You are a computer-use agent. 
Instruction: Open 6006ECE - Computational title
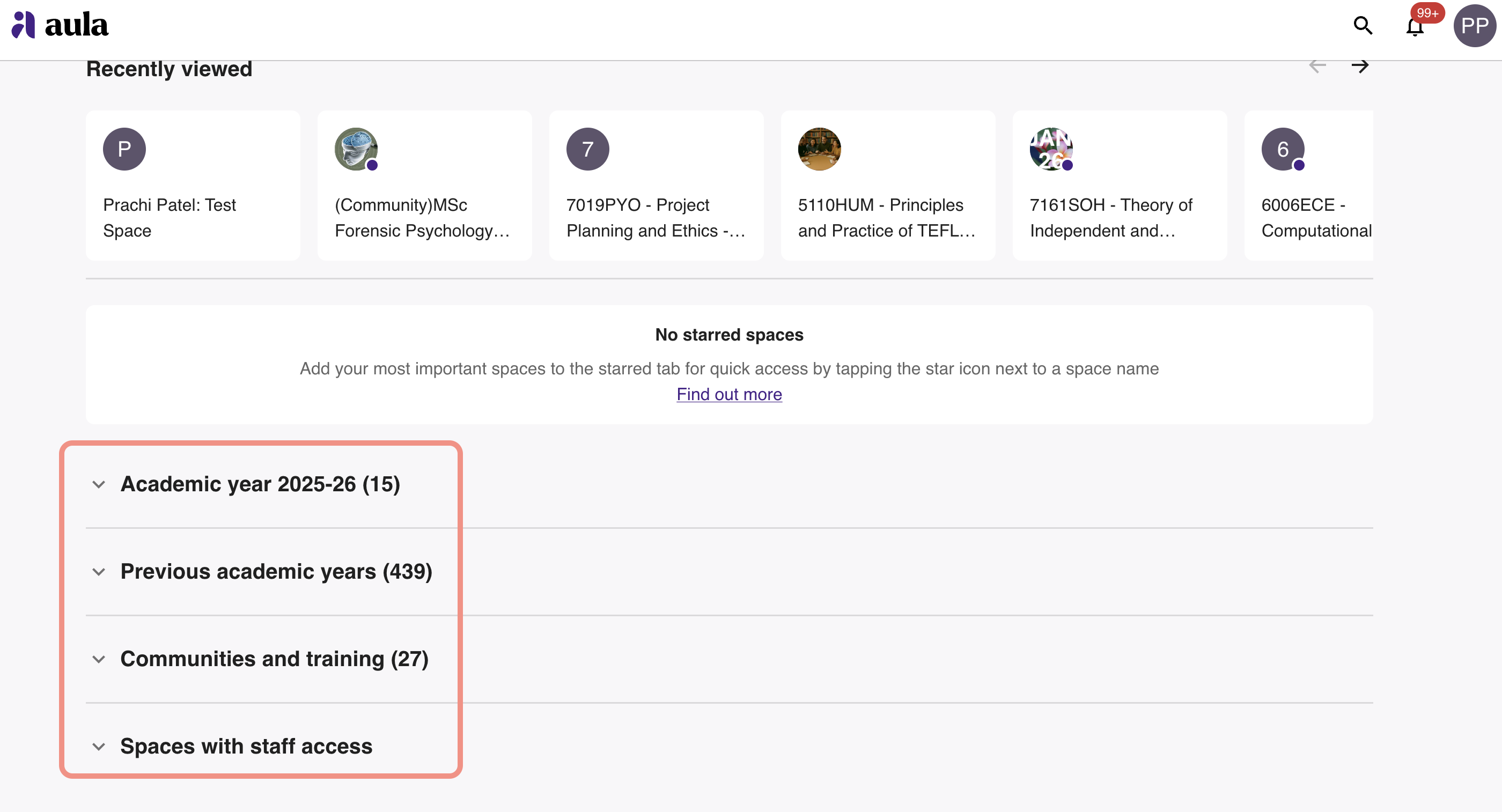[x=1316, y=218]
